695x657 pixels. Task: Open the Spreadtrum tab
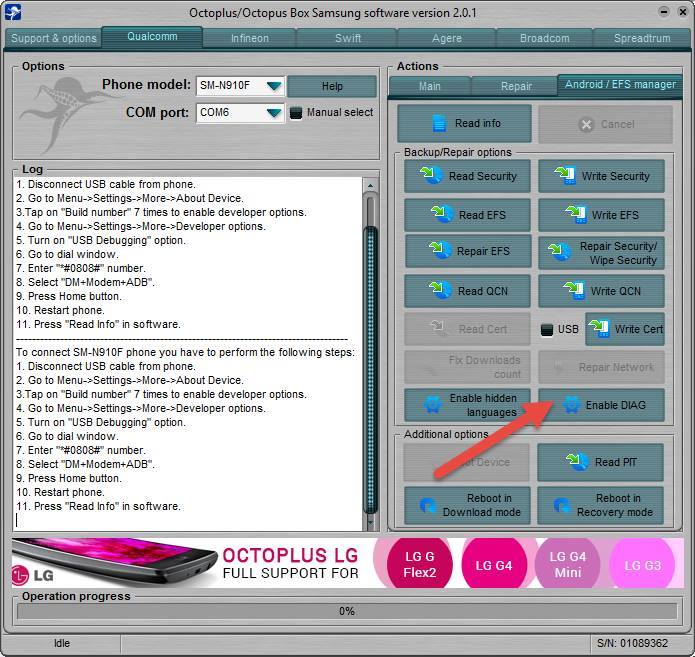(x=642, y=39)
